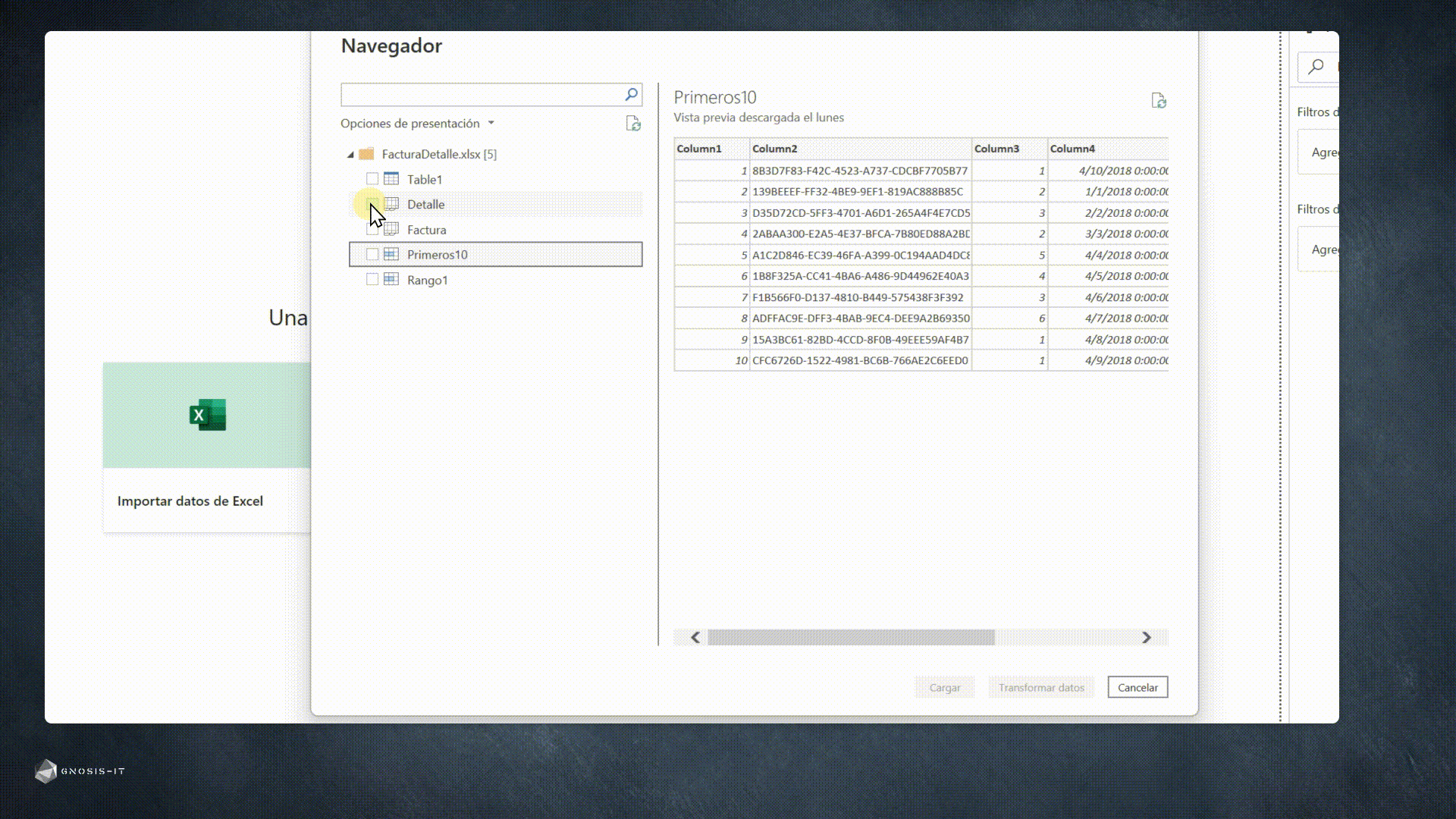Viewport: 1456px width, 819px height.
Task: Collapse the FacturaDetalle.xlsx tree node
Action: (x=350, y=155)
